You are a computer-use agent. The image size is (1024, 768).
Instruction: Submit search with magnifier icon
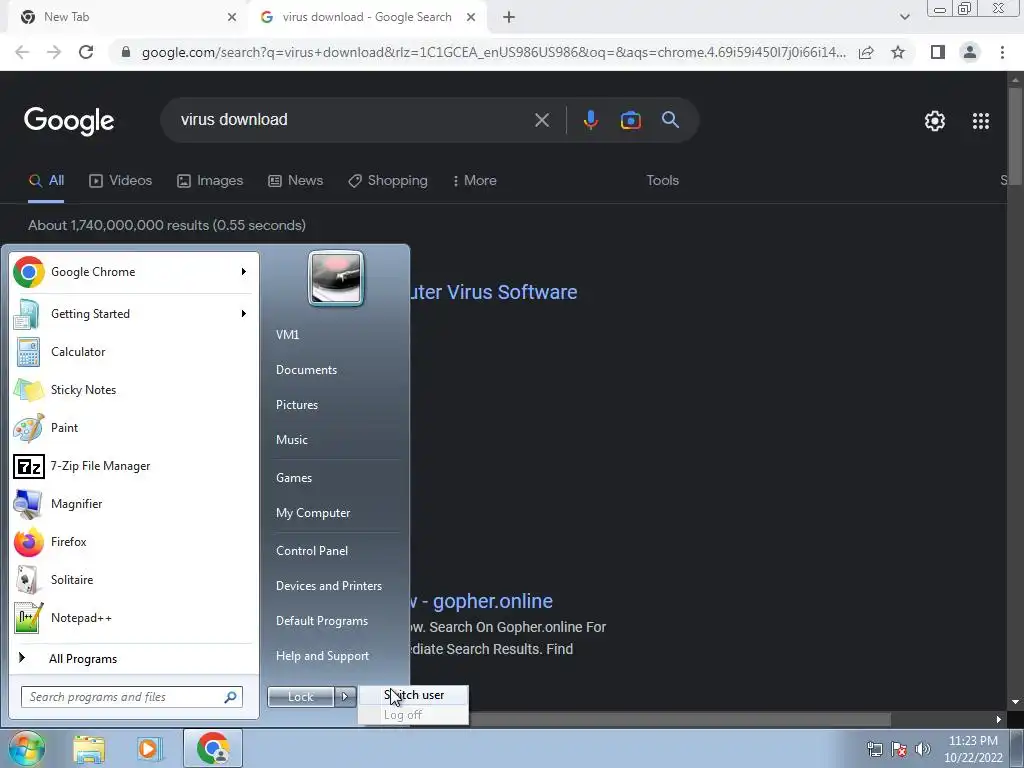(671, 120)
